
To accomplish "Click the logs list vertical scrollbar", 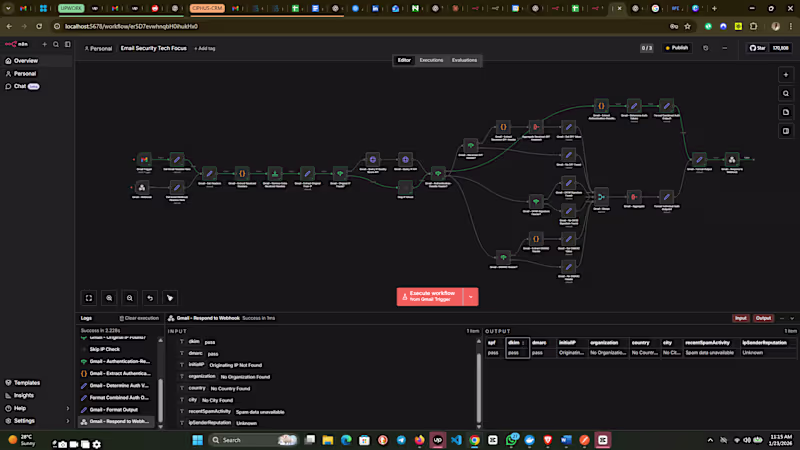I will point(161,382).
